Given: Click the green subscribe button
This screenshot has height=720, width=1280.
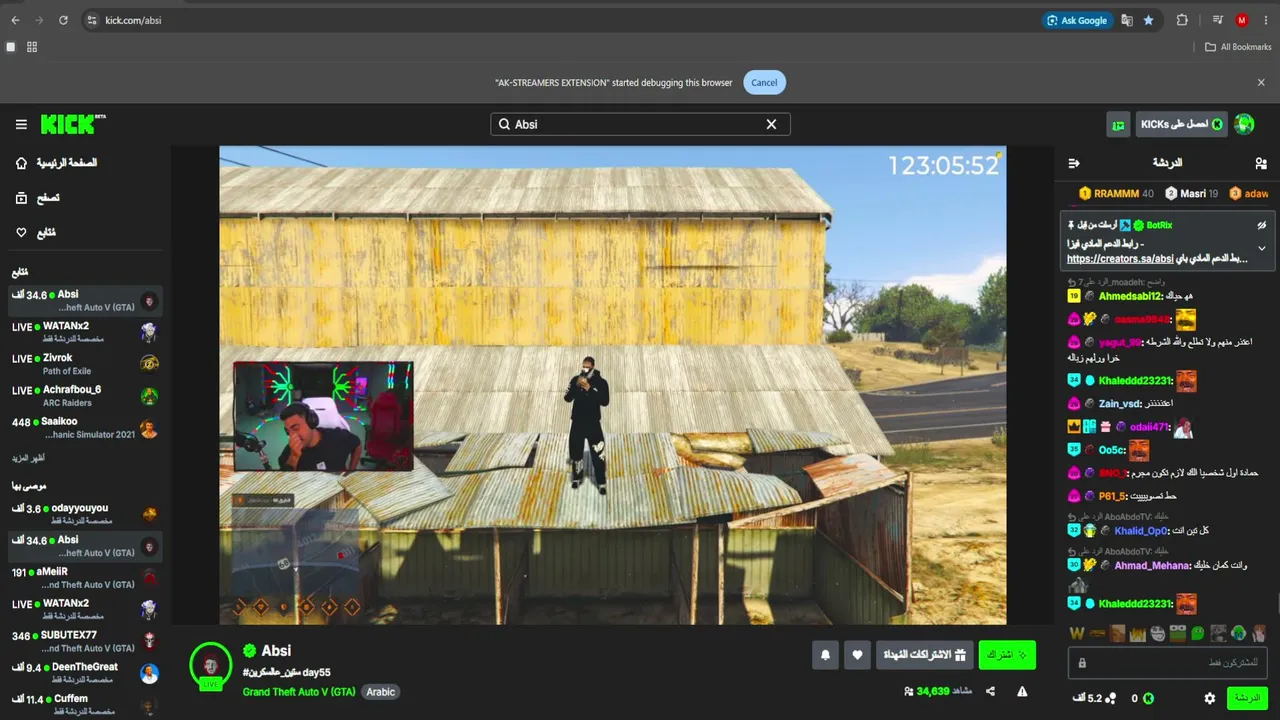Looking at the screenshot, I should point(1007,655).
